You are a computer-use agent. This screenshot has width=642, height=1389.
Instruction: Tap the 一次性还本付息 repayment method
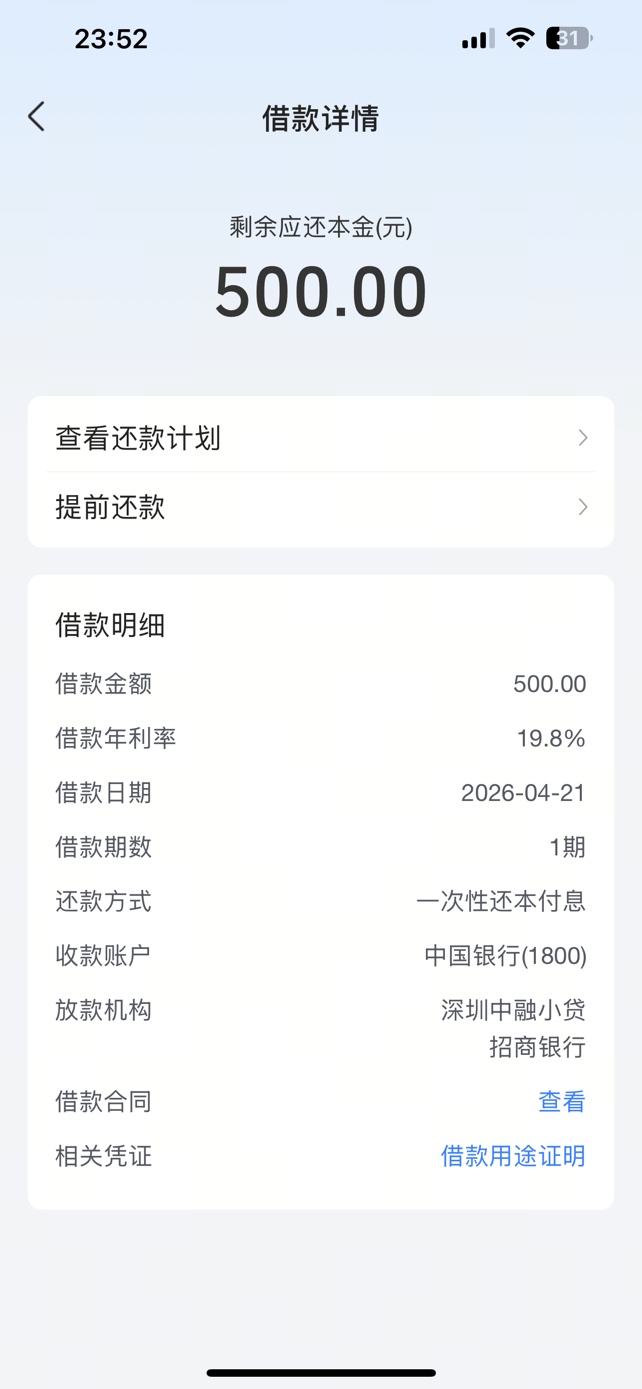point(501,902)
